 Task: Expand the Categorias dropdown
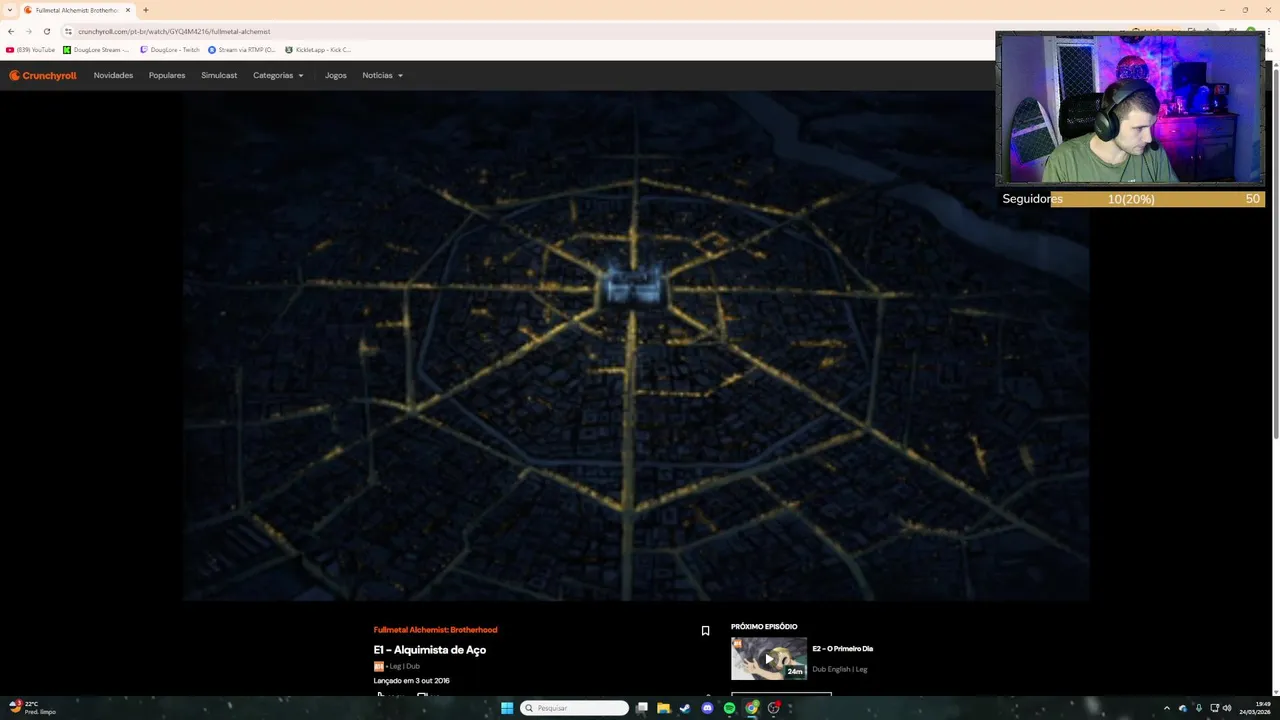point(278,75)
